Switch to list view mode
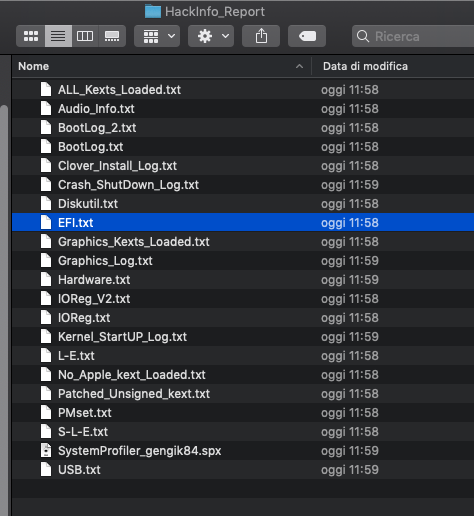The height and width of the screenshot is (516, 474). point(58,36)
